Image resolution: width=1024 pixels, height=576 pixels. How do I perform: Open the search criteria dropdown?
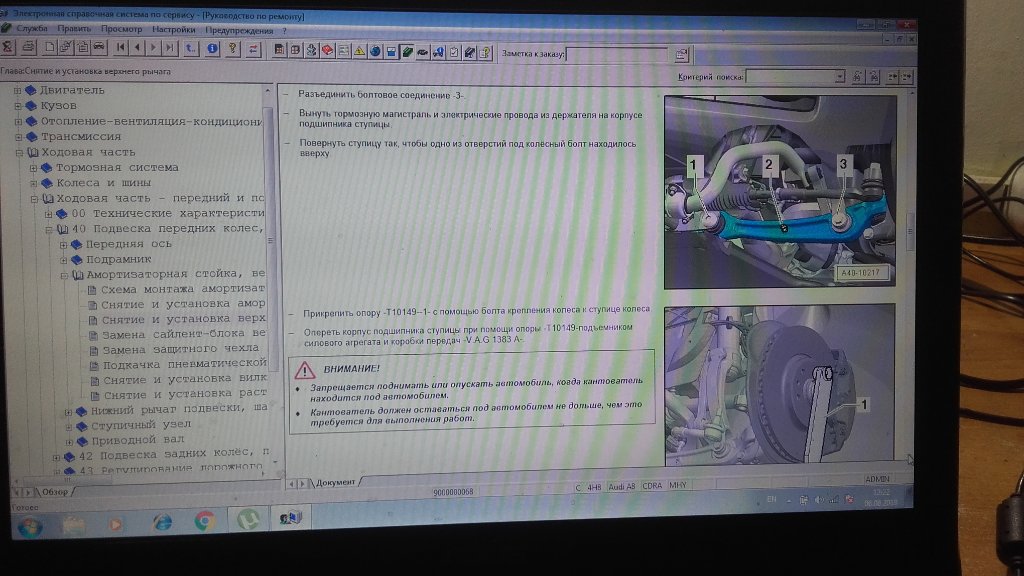(840, 77)
